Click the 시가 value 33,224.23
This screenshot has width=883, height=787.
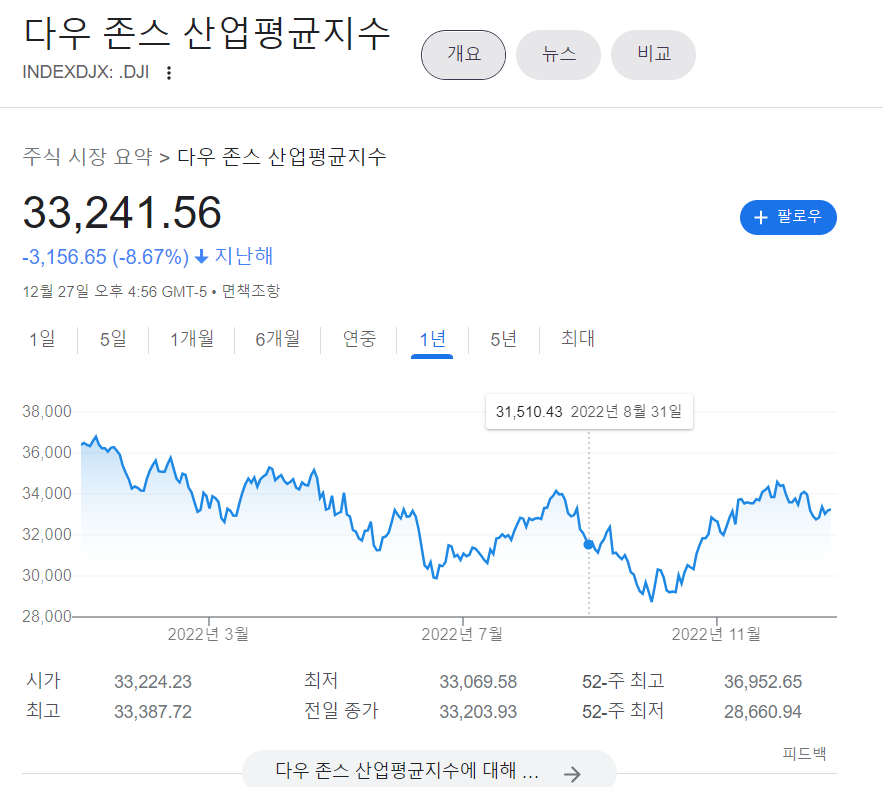coord(153,682)
